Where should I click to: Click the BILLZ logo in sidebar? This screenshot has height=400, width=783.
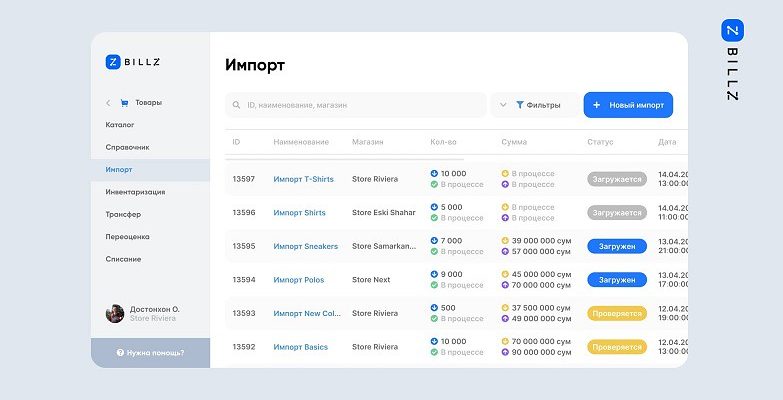pos(132,62)
